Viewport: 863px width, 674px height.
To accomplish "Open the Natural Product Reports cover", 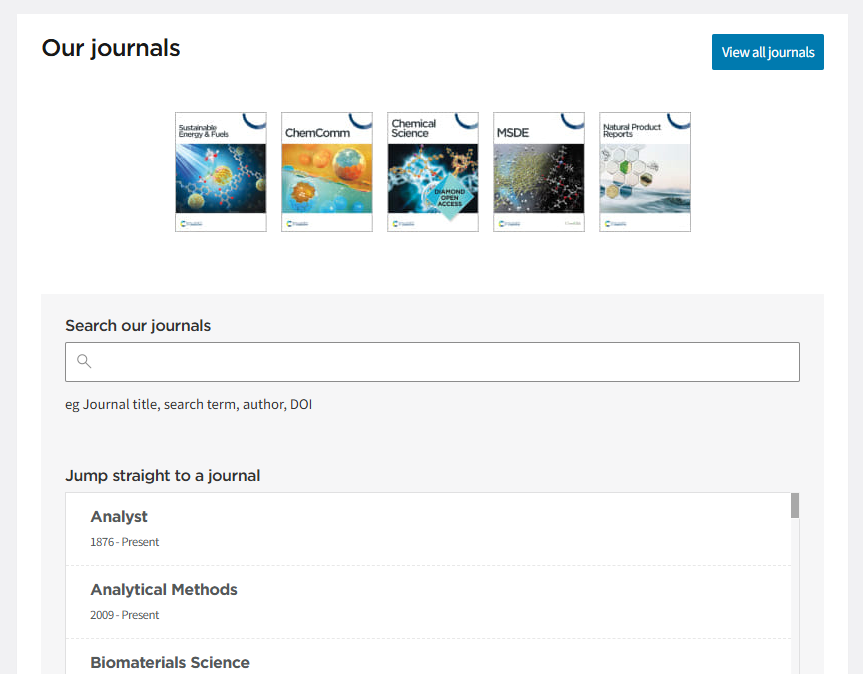I will click(x=645, y=172).
